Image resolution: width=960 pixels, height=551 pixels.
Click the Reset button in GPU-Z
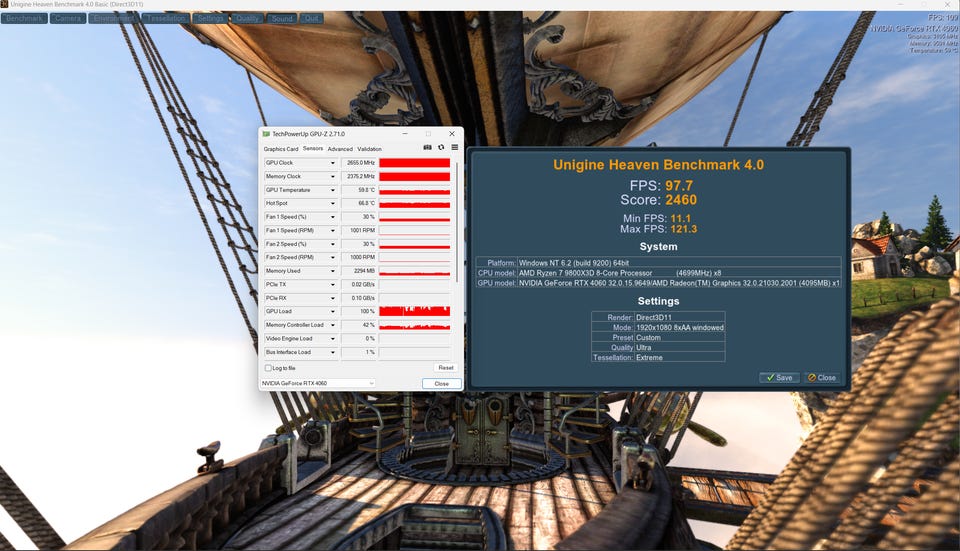pyautogui.click(x=446, y=367)
